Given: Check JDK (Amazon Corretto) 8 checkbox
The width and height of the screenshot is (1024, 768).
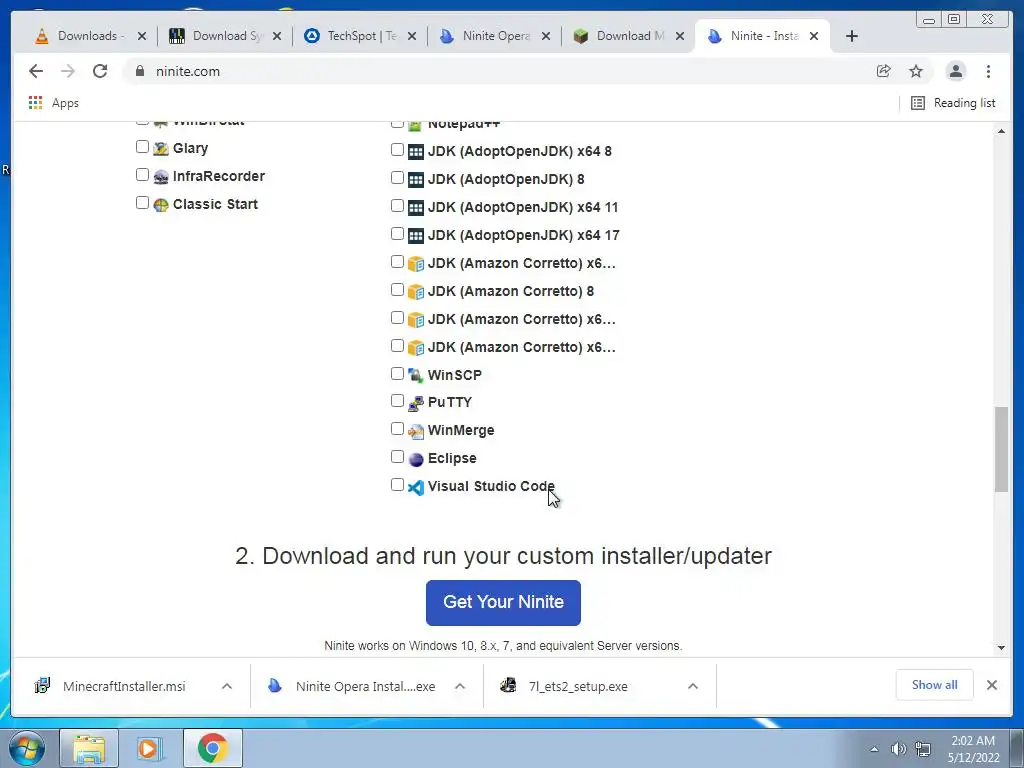Looking at the screenshot, I should (397, 289).
